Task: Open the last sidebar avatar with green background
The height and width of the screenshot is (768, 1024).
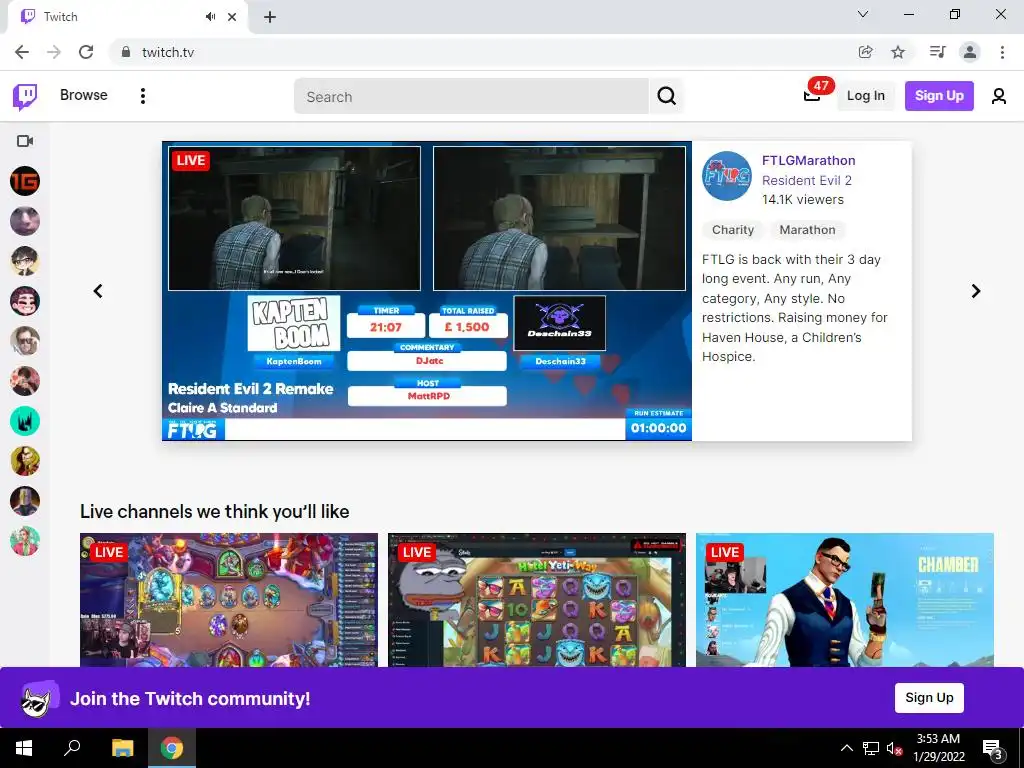Action: (x=25, y=541)
